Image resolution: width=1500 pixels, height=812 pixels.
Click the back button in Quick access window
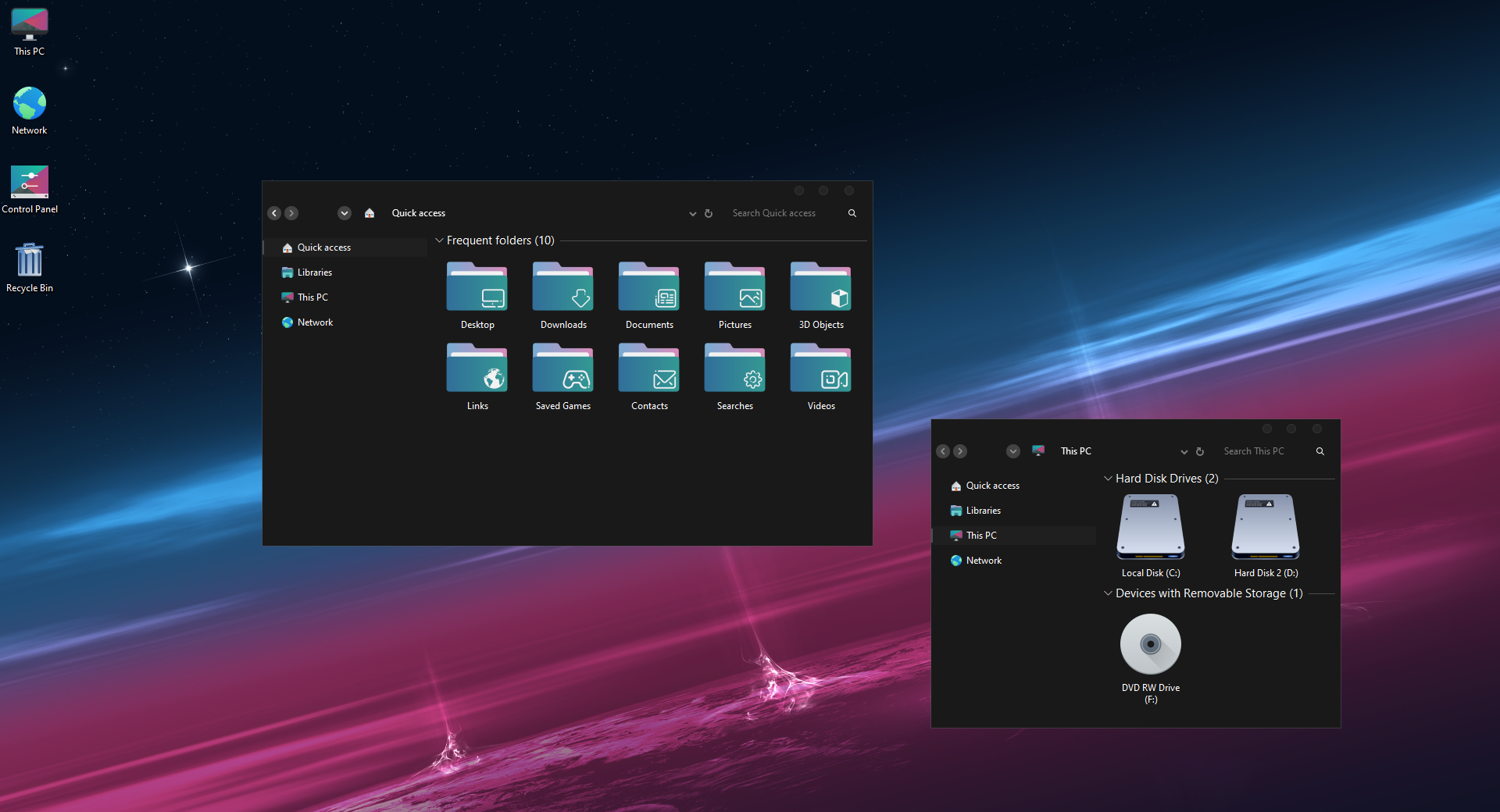click(x=274, y=213)
